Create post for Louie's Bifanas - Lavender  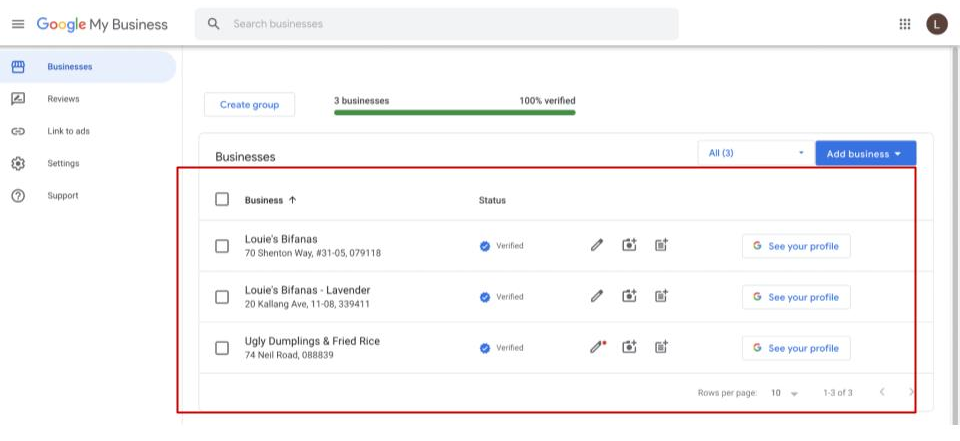(661, 296)
